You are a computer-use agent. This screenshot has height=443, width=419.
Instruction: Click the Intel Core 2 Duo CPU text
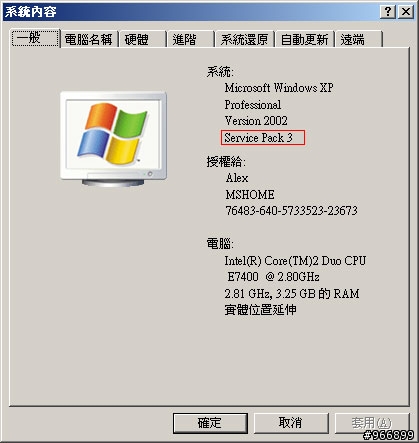pos(295,261)
